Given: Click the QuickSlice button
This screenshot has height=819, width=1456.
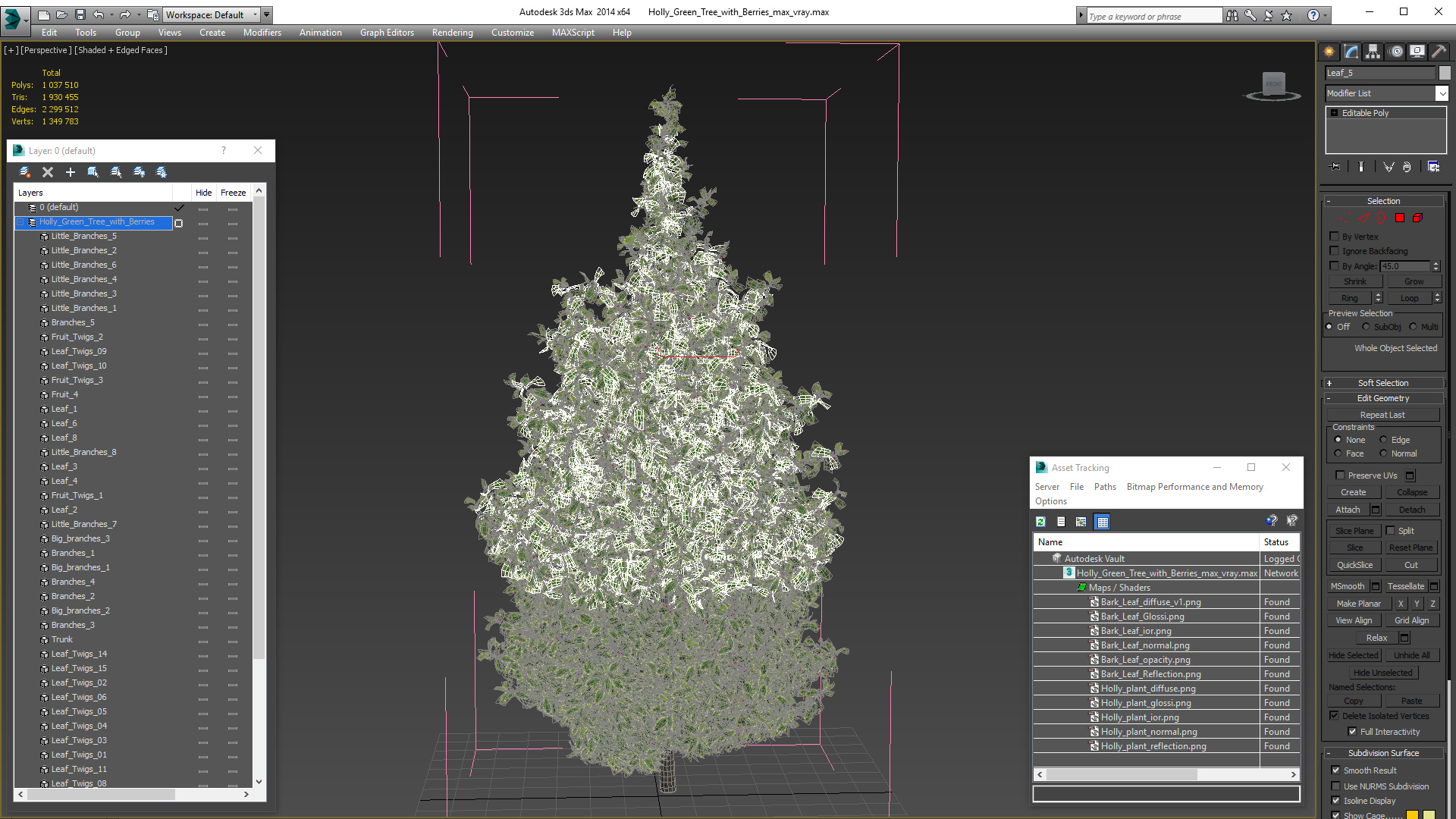Looking at the screenshot, I should tap(1354, 565).
